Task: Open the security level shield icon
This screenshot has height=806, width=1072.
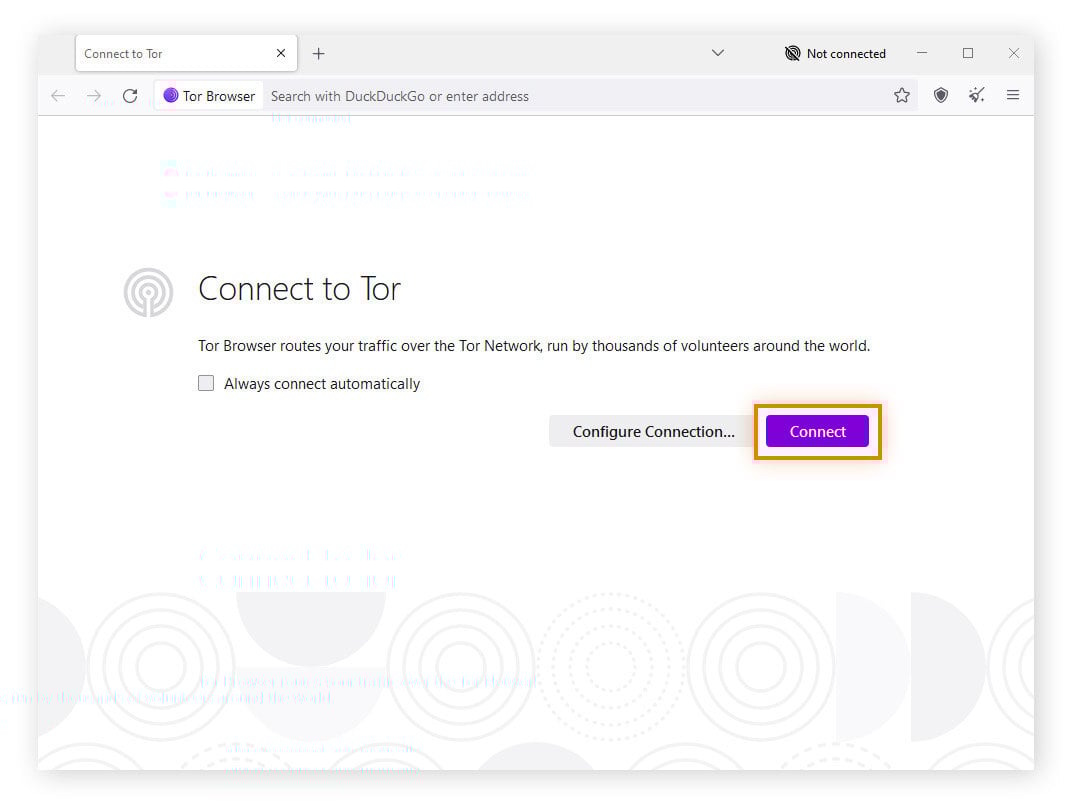Action: click(x=940, y=94)
